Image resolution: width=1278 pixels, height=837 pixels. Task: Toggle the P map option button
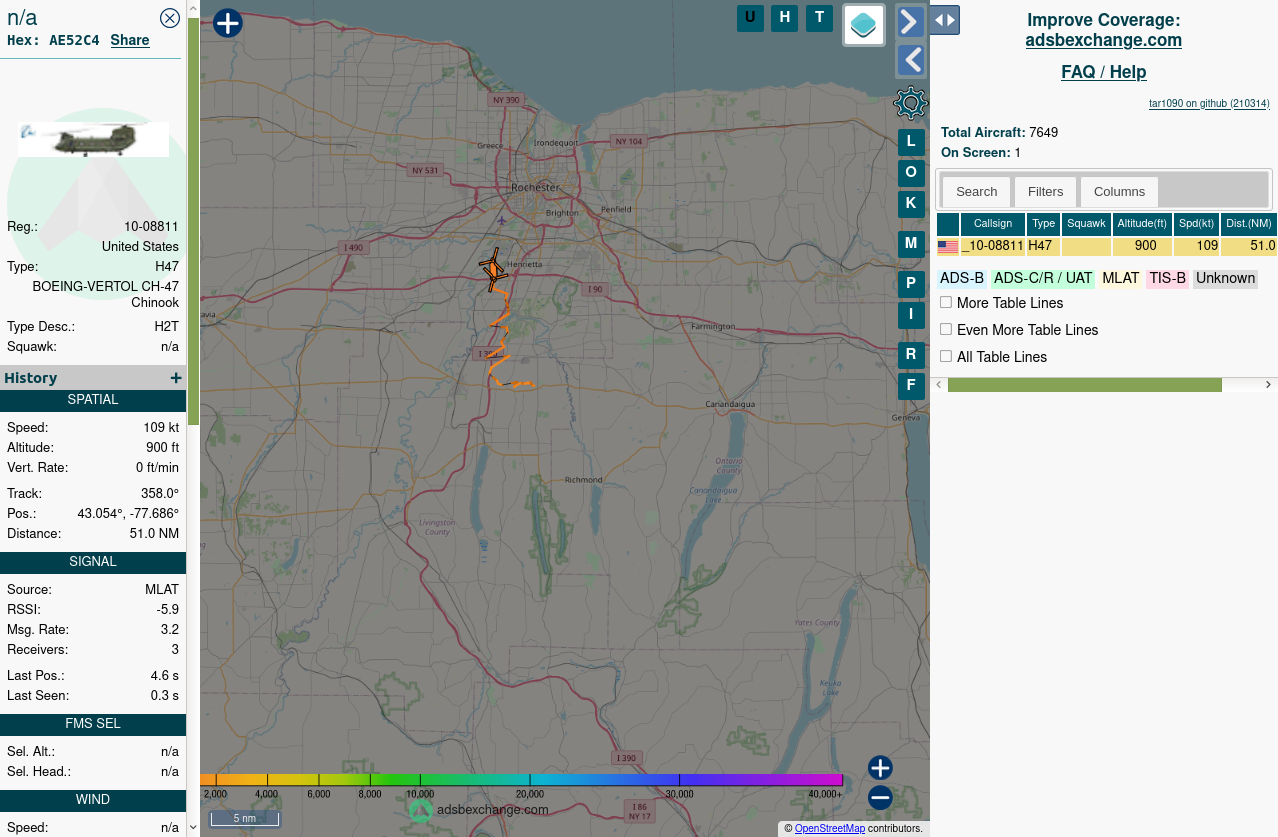tap(911, 284)
